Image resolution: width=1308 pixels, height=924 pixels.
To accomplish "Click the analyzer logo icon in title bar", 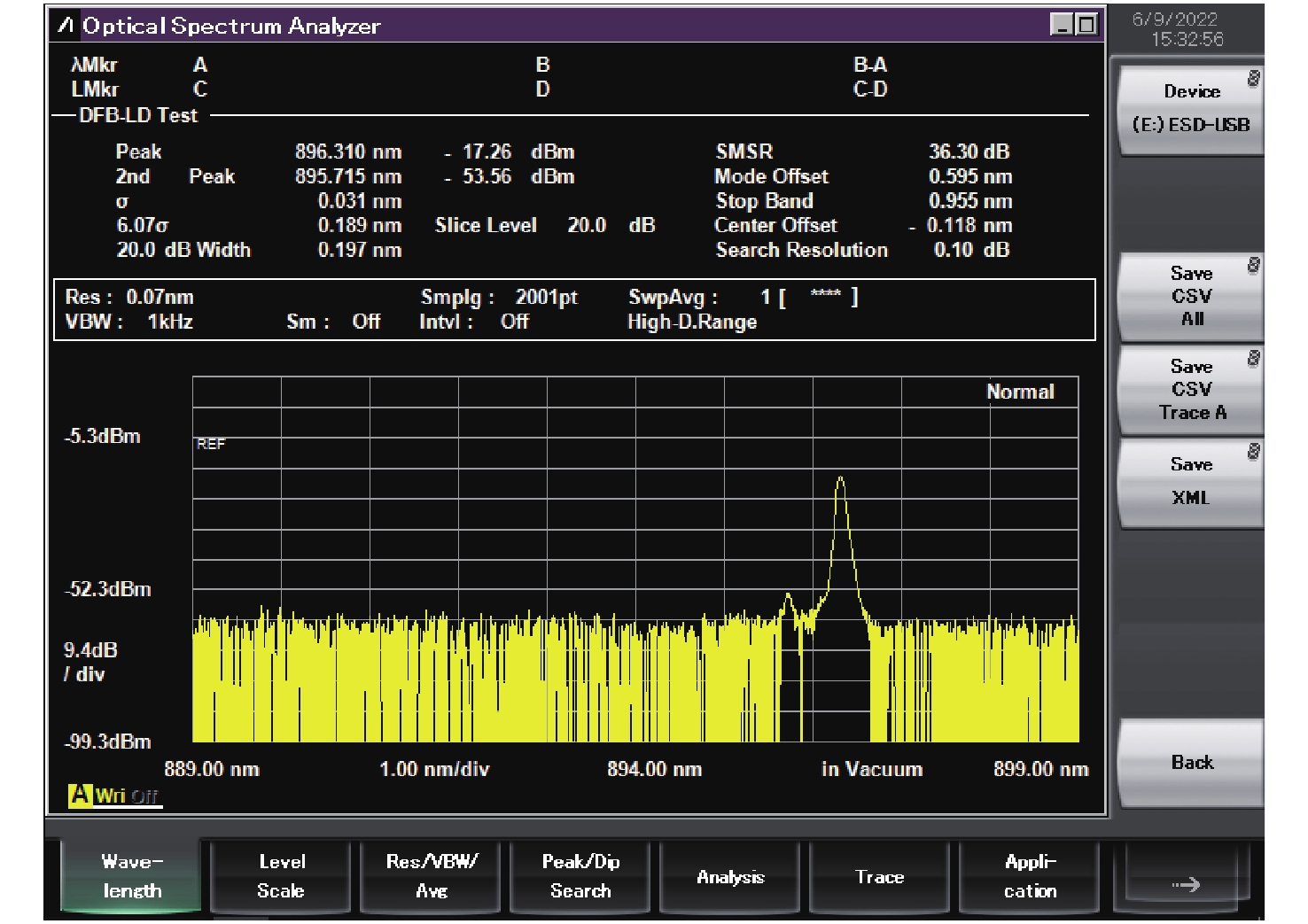I will click(66, 26).
